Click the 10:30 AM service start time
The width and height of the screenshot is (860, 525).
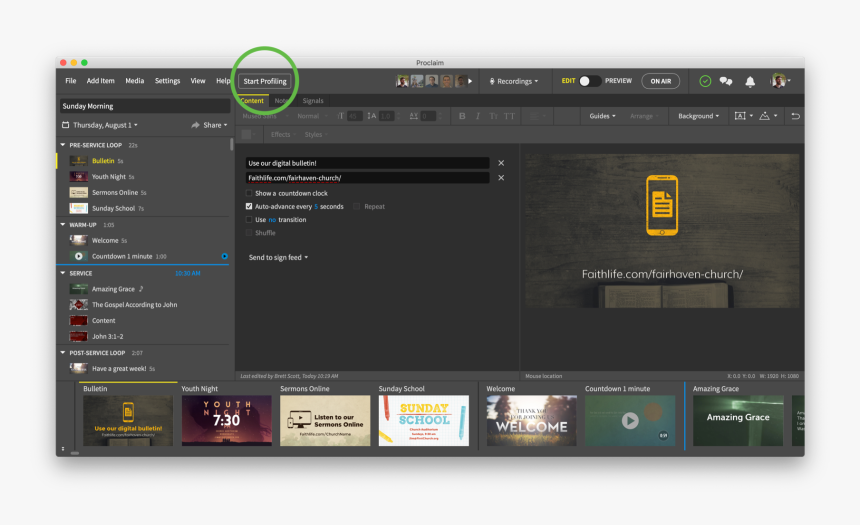[x=188, y=273]
